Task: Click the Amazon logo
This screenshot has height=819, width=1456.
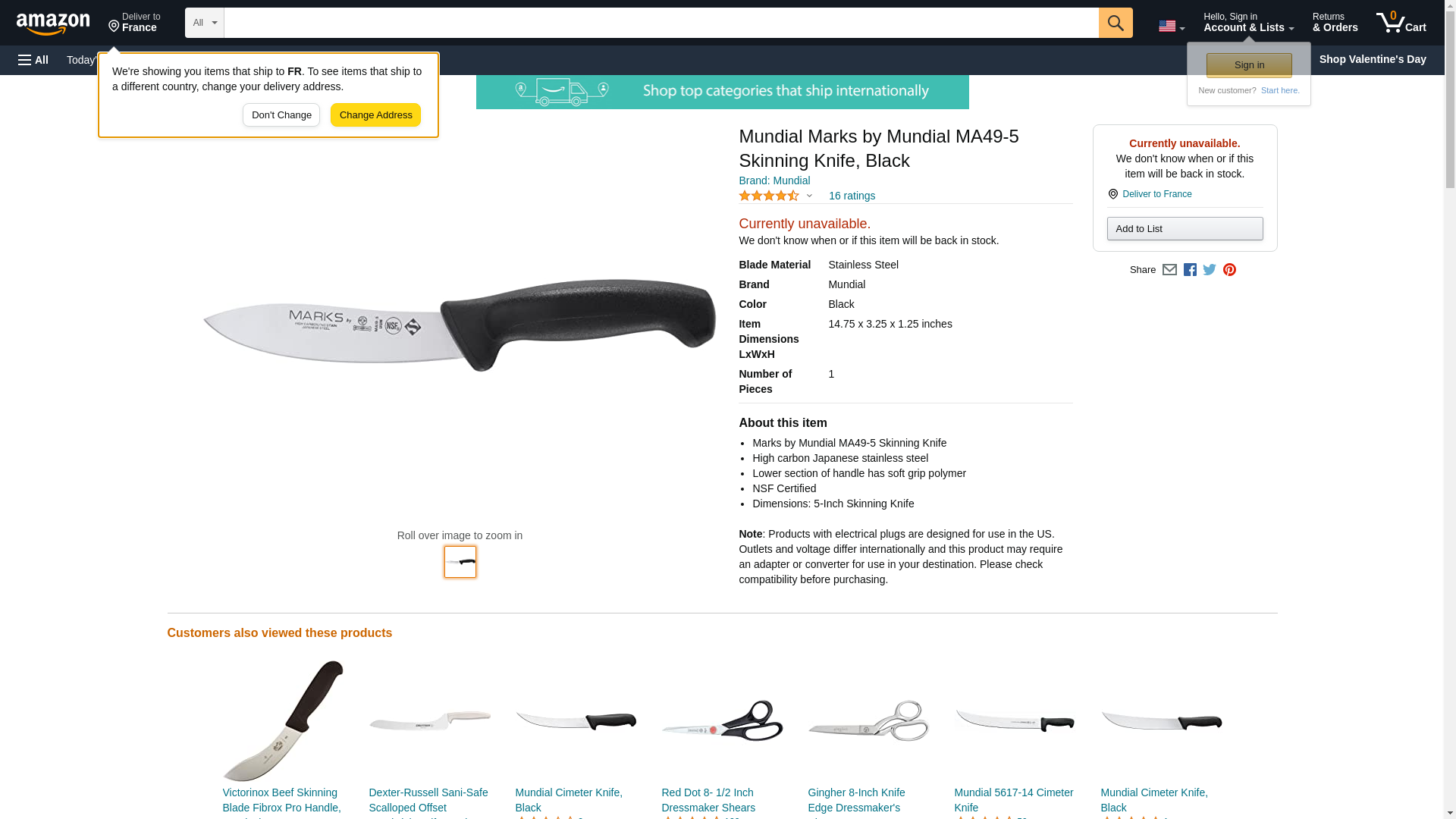Action: point(53,24)
